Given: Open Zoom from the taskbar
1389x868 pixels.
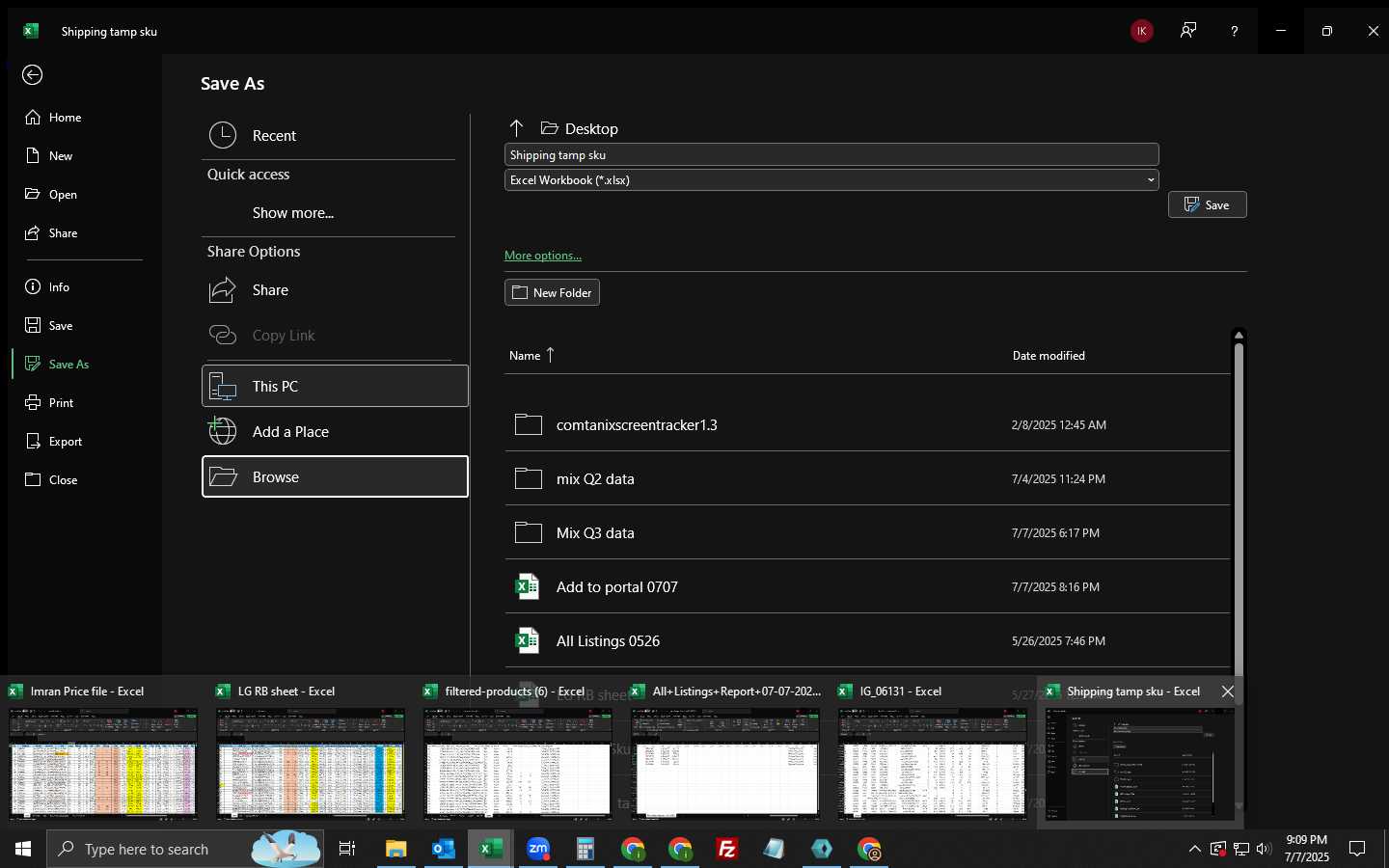Looking at the screenshot, I should pos(537,849).
